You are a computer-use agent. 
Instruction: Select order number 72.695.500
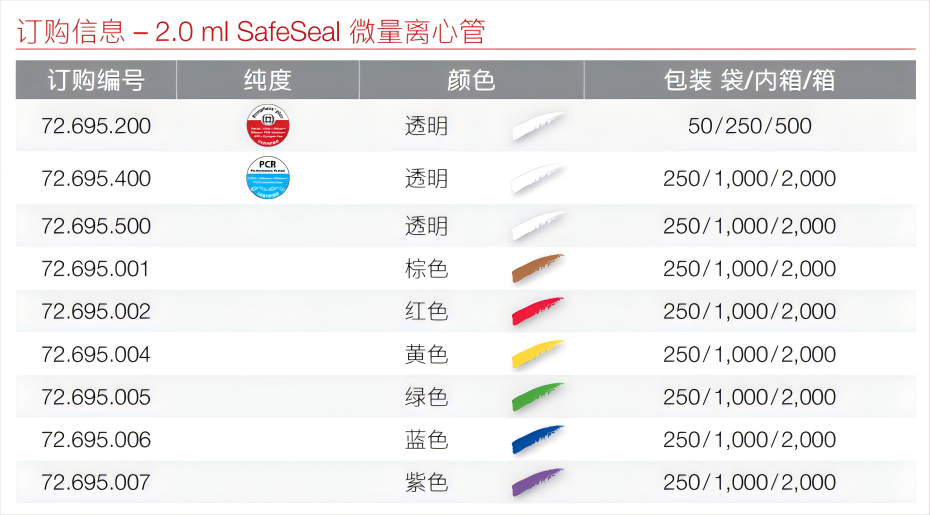coord(96,226)
